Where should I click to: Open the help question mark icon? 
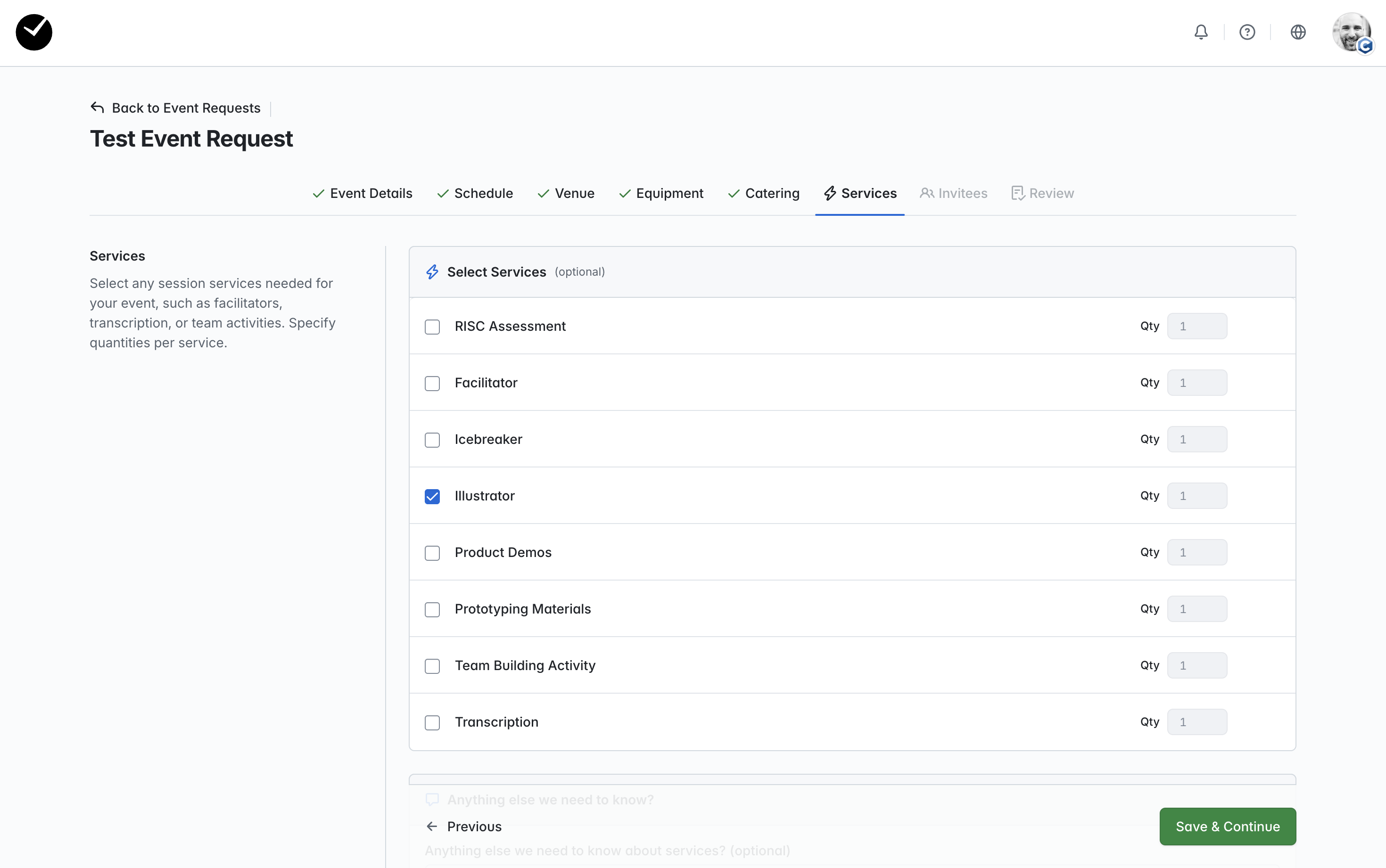(x=1247, y=32)
